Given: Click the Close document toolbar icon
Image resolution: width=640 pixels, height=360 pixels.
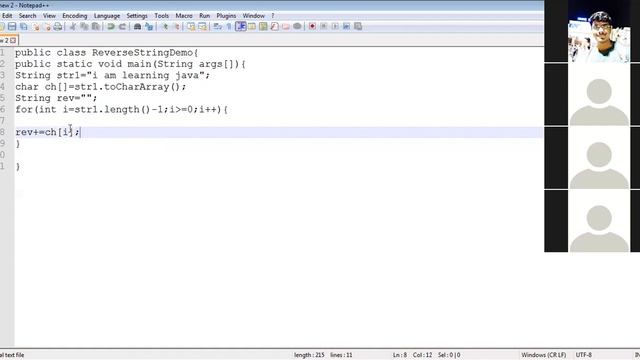Looking at the screenshot, I should 36,27.
